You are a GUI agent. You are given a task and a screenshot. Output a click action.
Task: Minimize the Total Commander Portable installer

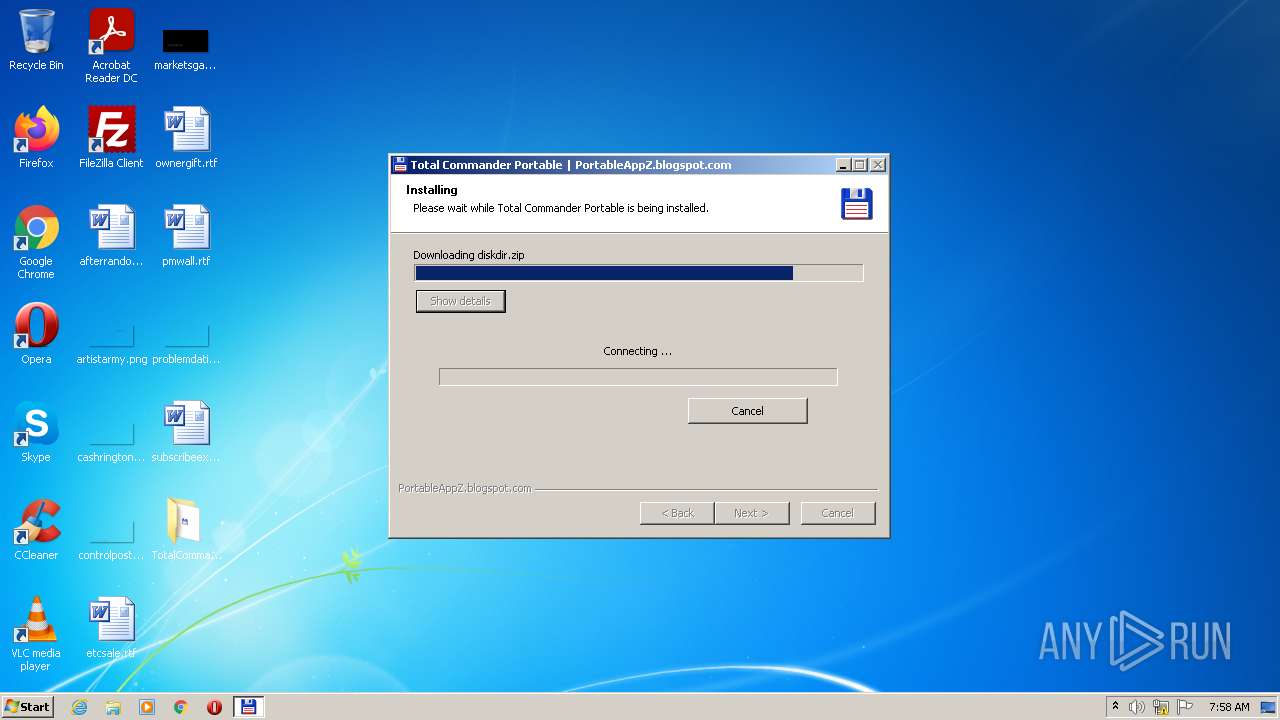[843, 165]
